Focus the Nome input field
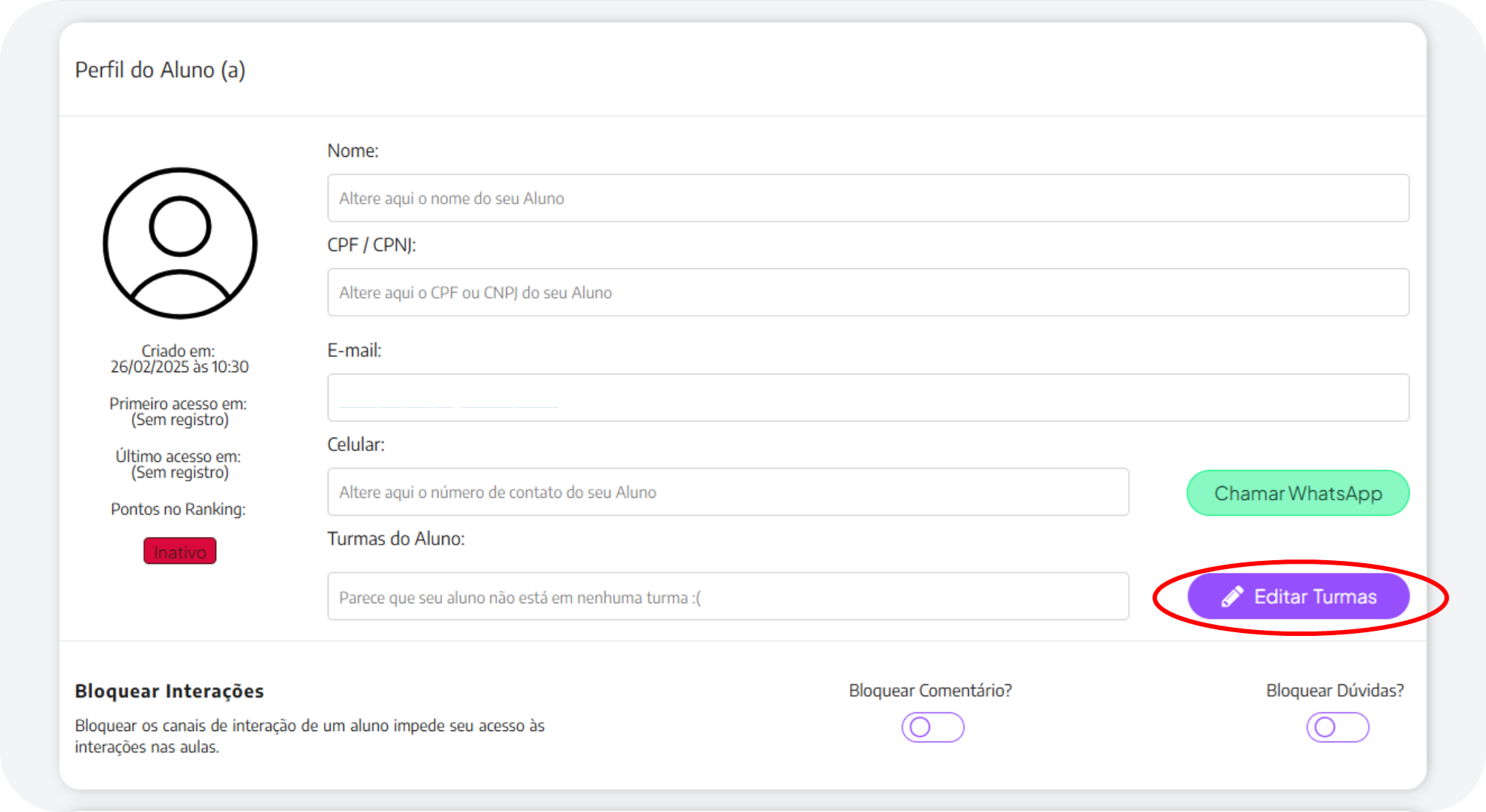Image resolution: width=1486 pixels, height=812 pixels. pyautogui.click(x=867, y=198)
